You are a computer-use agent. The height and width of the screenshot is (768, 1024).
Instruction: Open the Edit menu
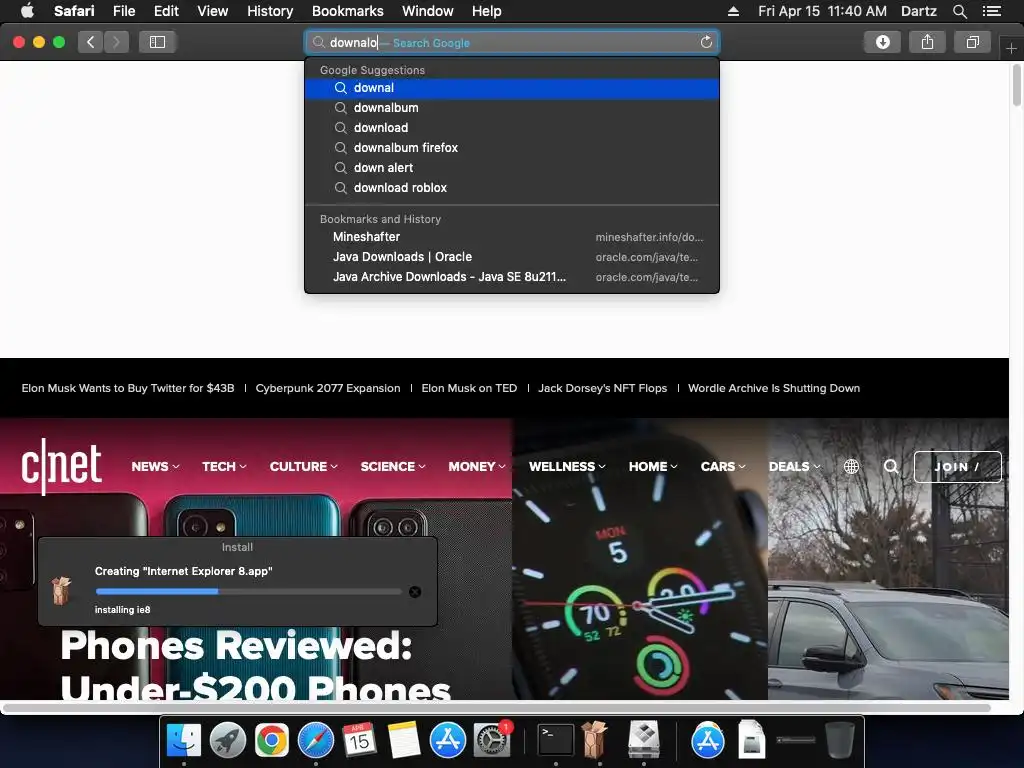click(166, 11)
